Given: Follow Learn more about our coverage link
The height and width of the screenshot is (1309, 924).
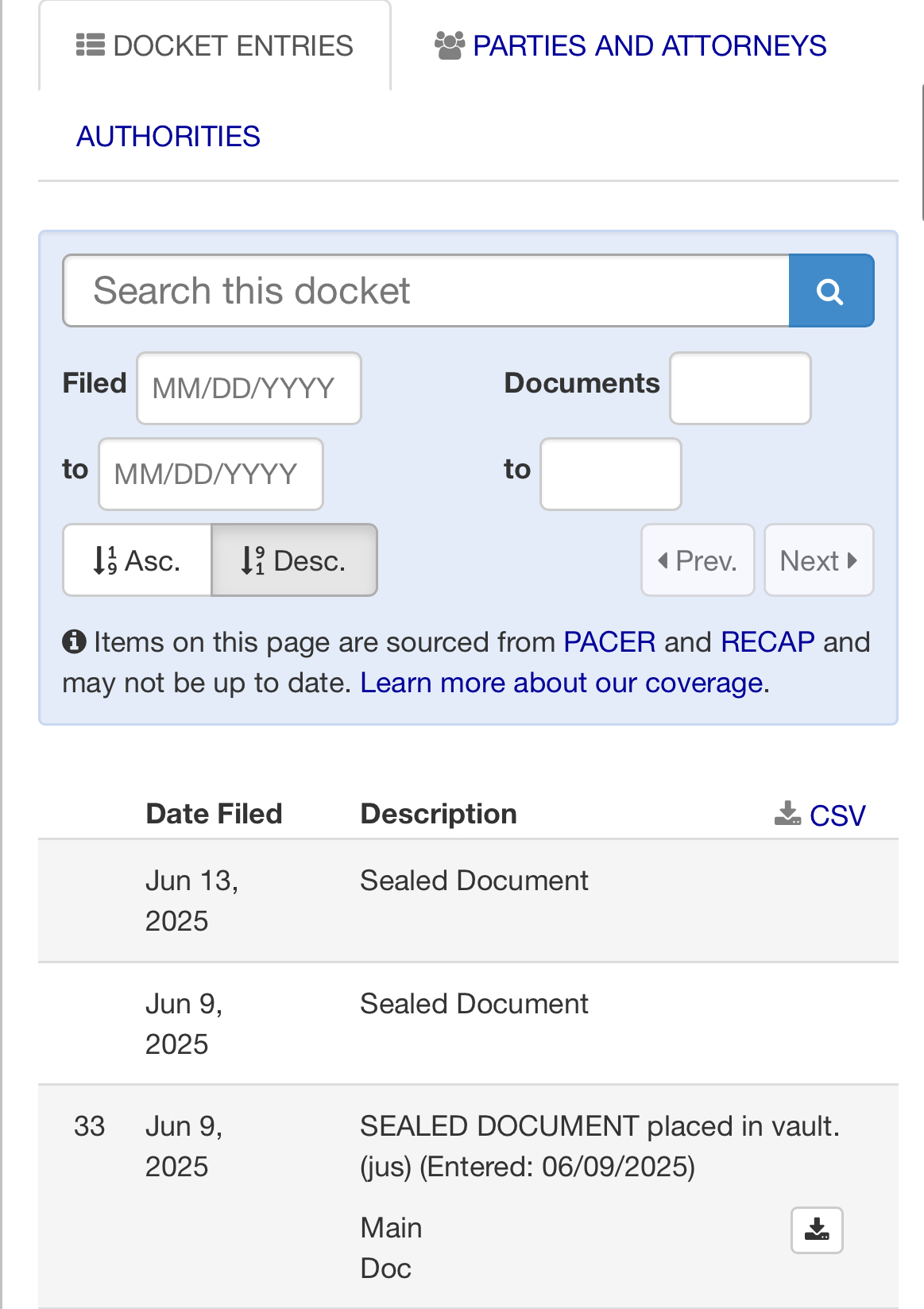Looking at the screenshot, I should point(565,683).
